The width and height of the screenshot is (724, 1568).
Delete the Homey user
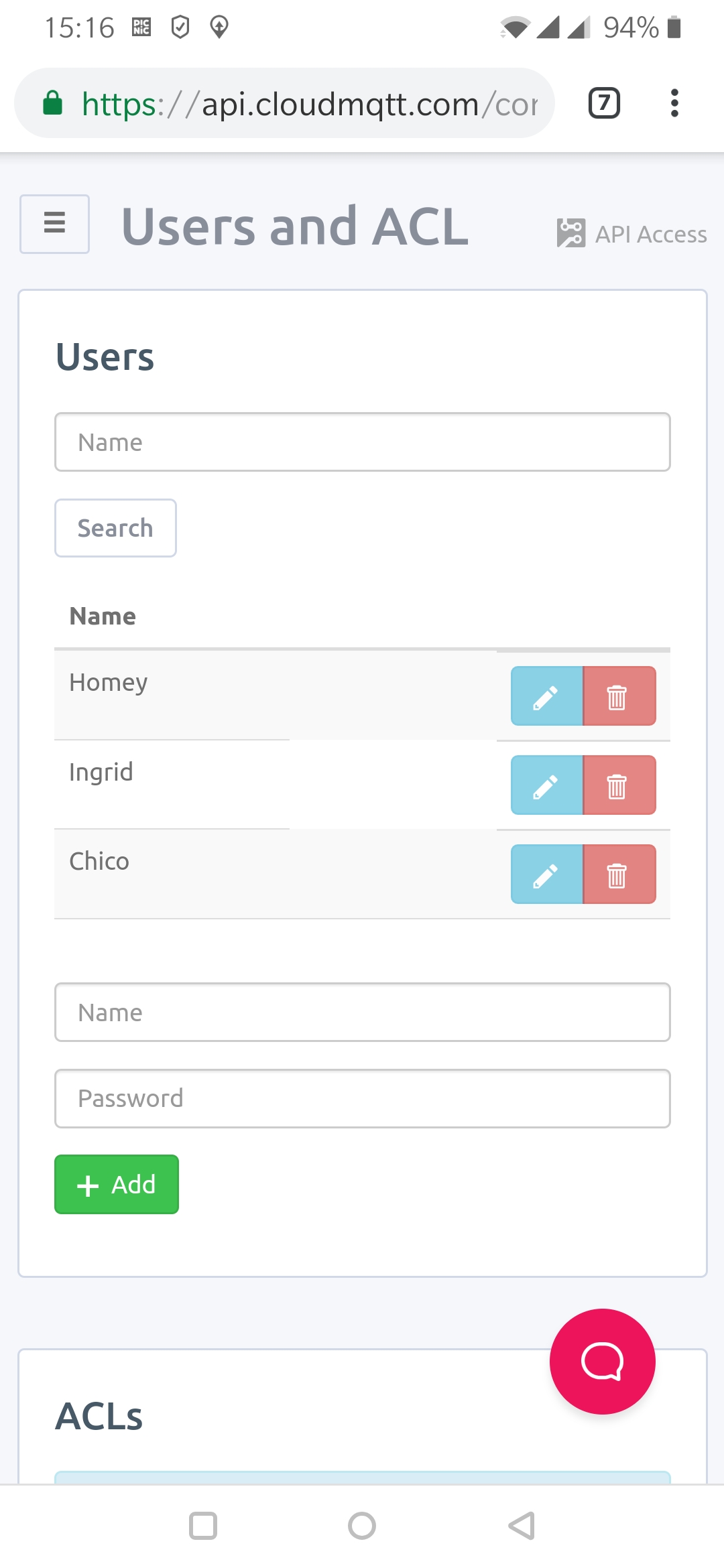point(619,696)
